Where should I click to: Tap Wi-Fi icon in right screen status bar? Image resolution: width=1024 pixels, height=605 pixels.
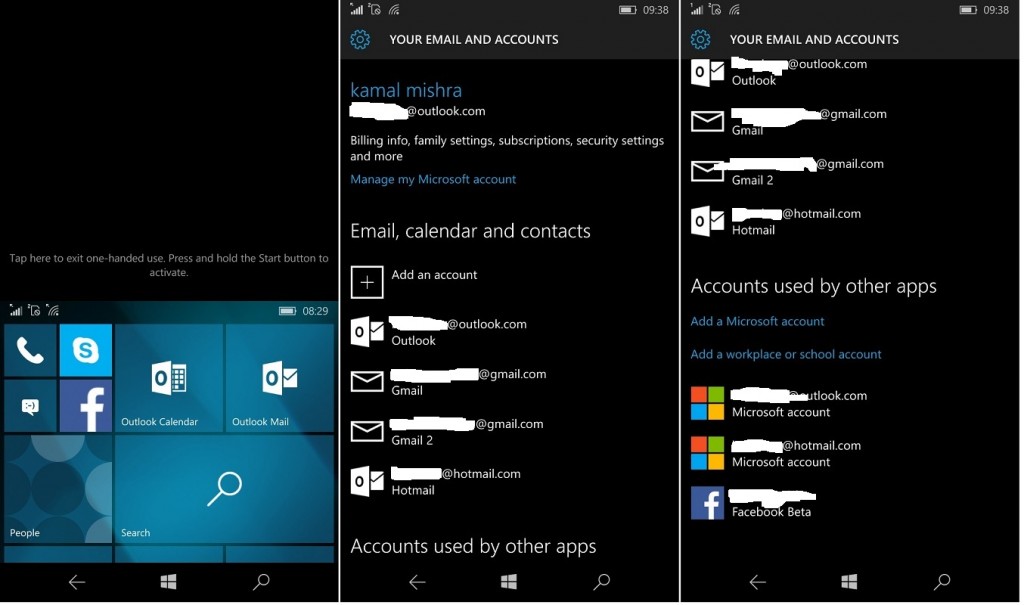(735, 9)
